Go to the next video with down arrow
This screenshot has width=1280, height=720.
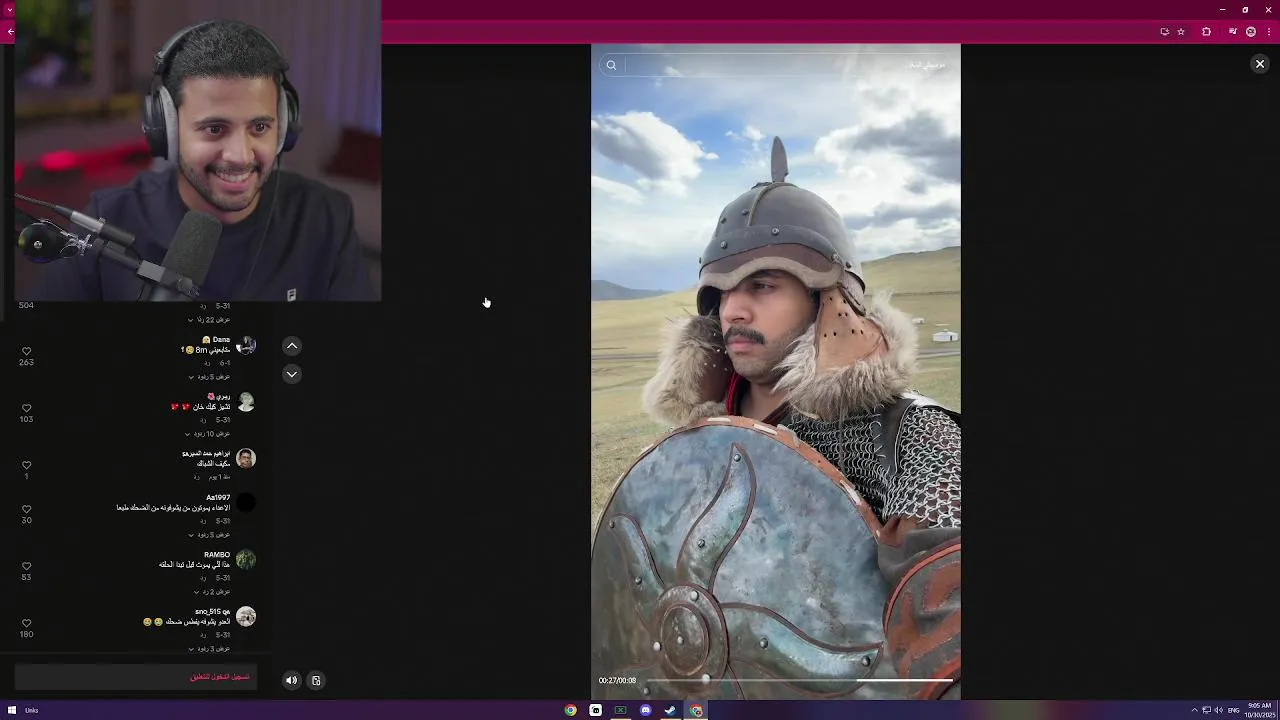point(292,374)
